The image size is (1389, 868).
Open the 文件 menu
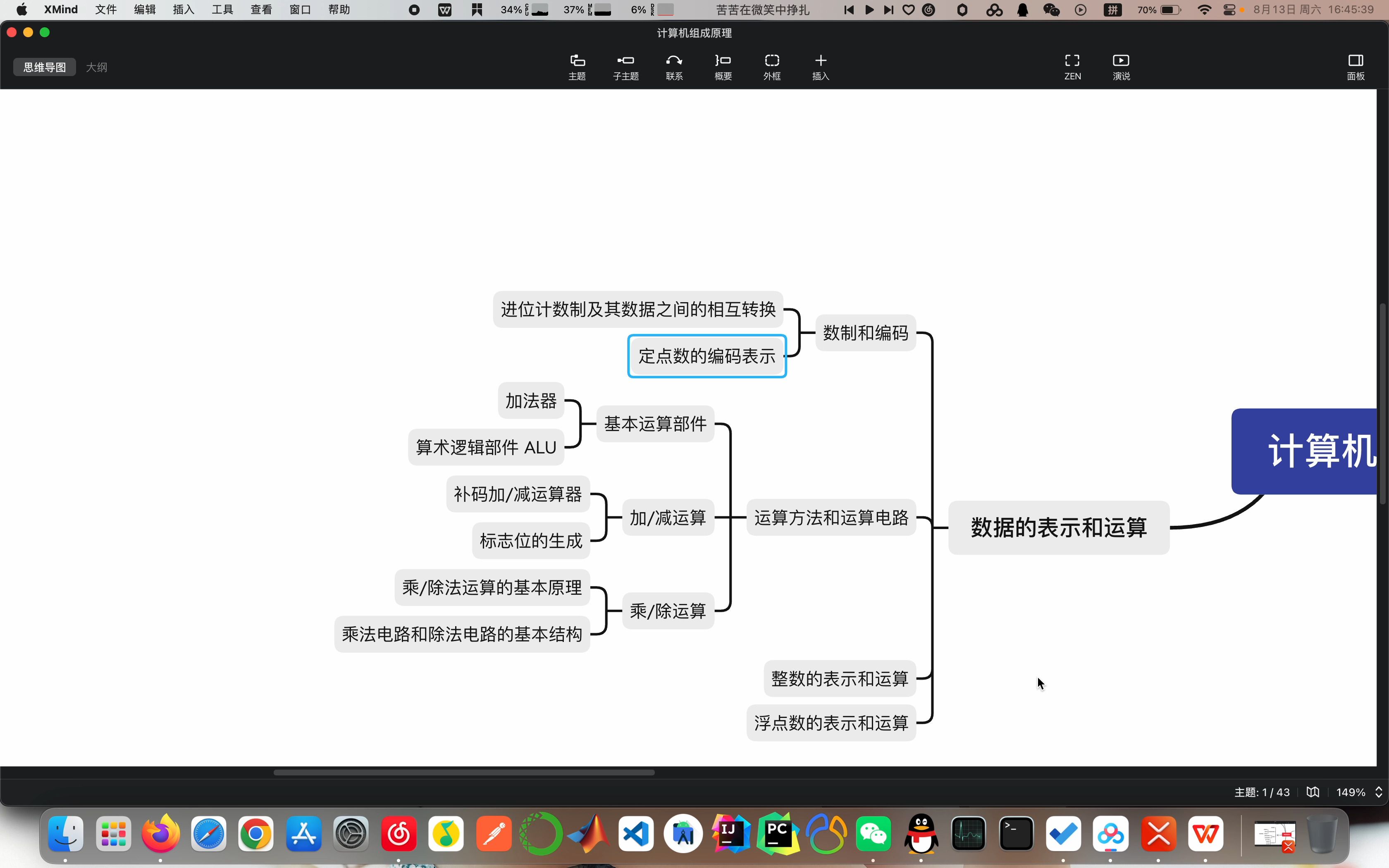(x=105, y=10)
